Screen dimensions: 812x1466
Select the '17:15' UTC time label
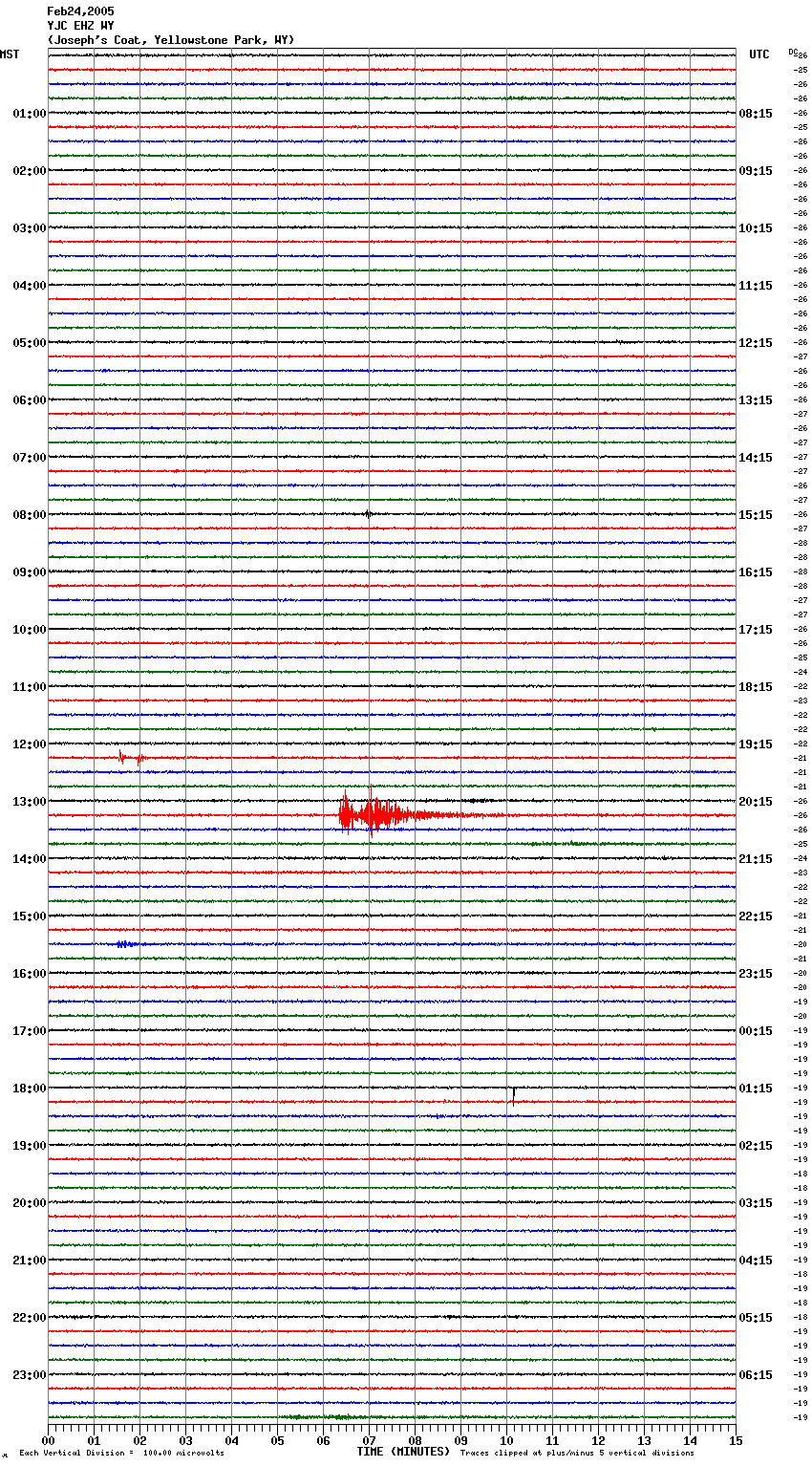pos(756,630)
